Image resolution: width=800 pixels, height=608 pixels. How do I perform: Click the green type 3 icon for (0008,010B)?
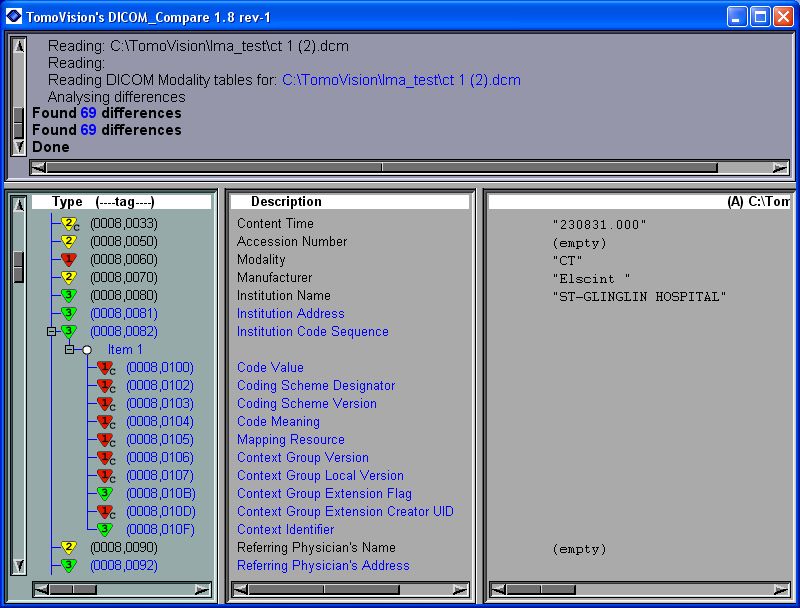pyautogui.click(x=105, y=493)
